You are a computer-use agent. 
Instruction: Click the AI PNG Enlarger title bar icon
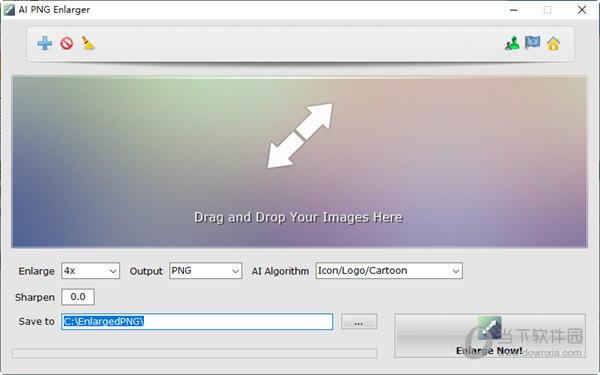(9, 10)
